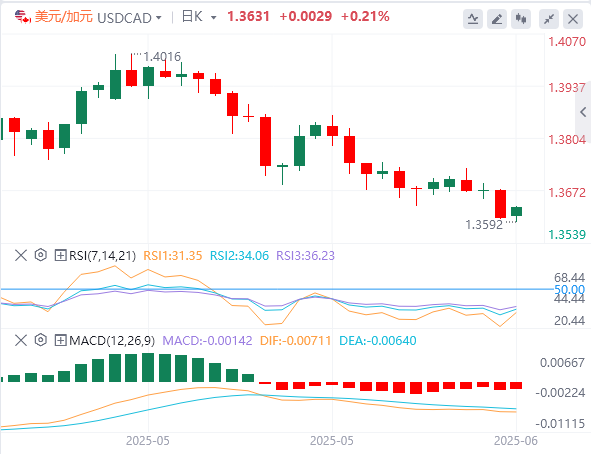Image resolution: width=591 pixels, height=454 pixels.
Task: Click the 美元/加元 currency pair name
Action: click(64, 17)
